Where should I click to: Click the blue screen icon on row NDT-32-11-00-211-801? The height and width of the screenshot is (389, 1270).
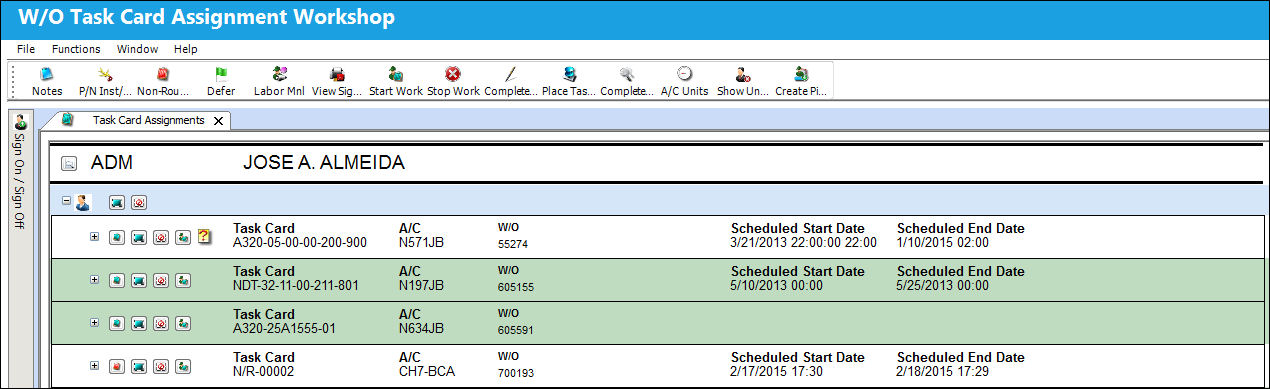coord(139,281)
